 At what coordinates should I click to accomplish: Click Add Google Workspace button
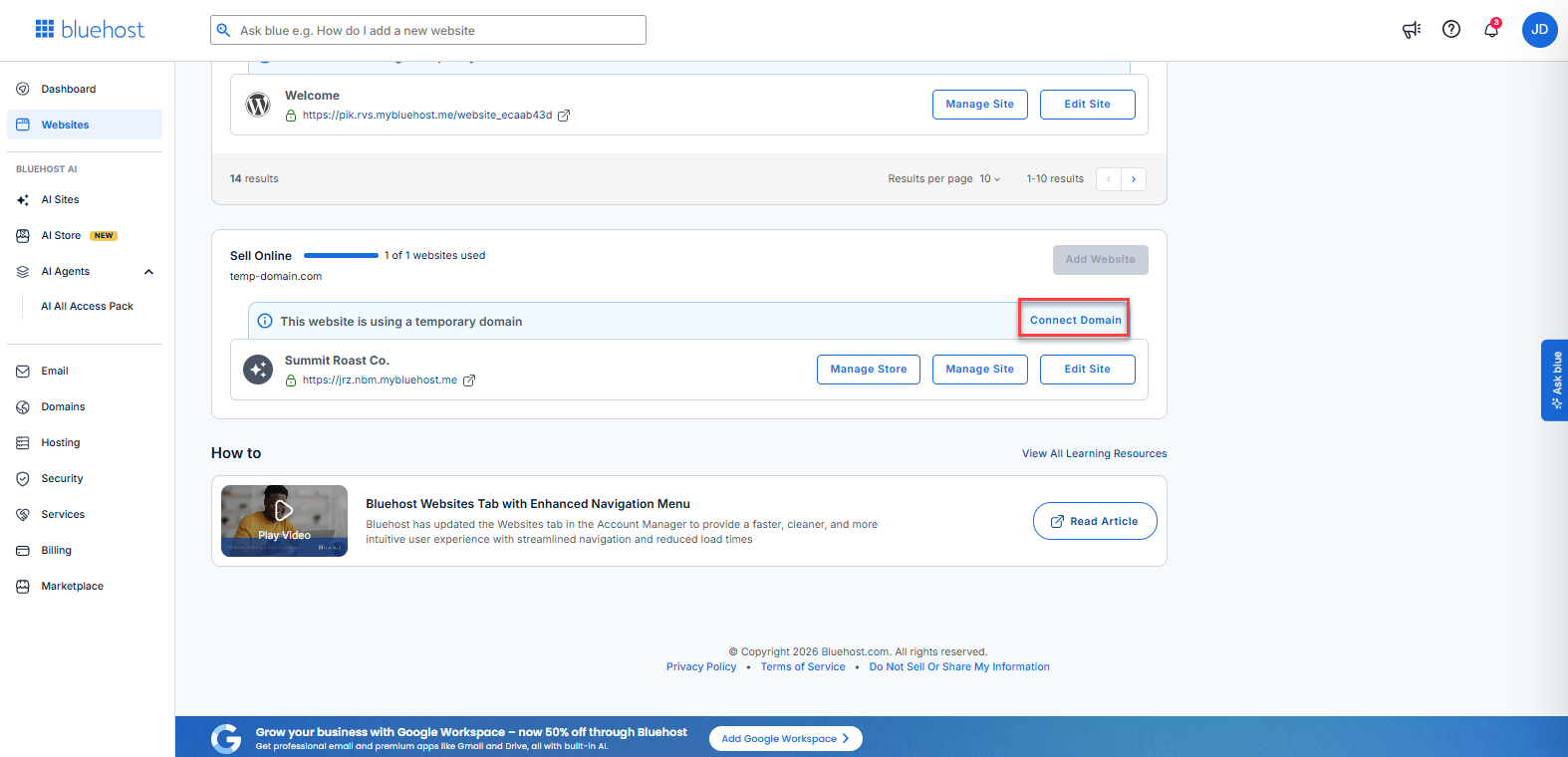[786, 739]
